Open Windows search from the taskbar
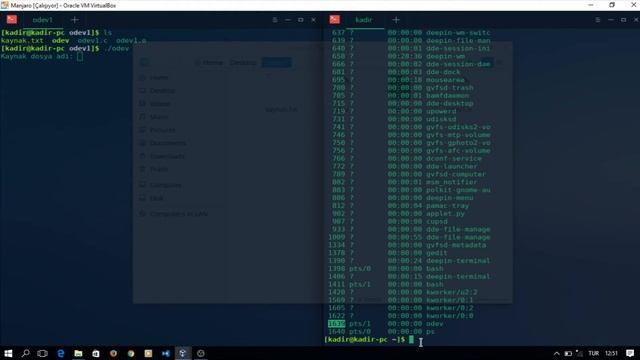The height and width of the screenshot is (360, 640). tap(25, 353)
